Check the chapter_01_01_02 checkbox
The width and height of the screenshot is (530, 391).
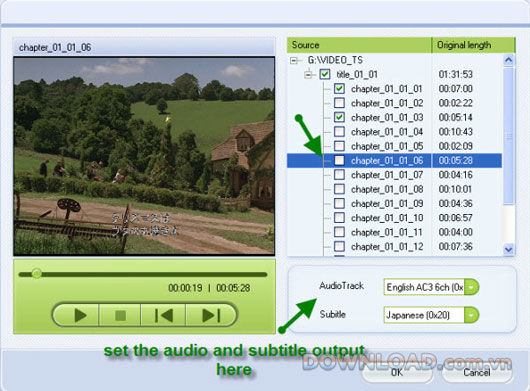point(339,103)
